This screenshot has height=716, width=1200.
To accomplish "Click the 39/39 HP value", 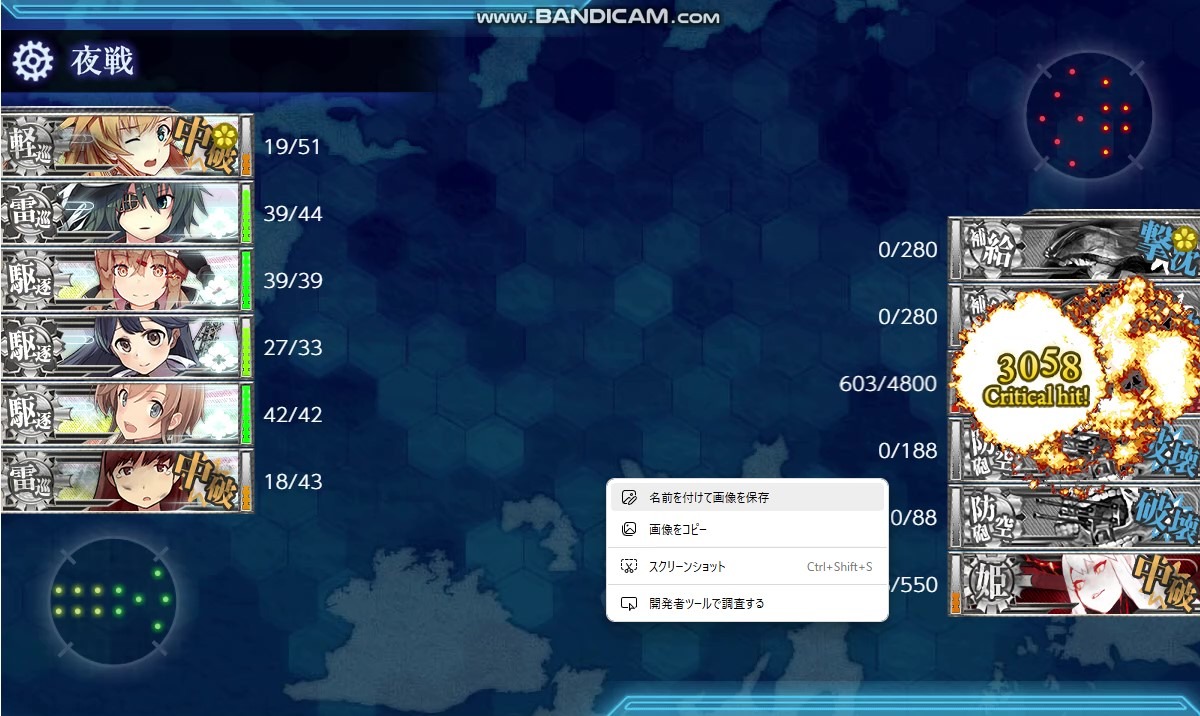I will pyautogui.click(x=293, y=281).
